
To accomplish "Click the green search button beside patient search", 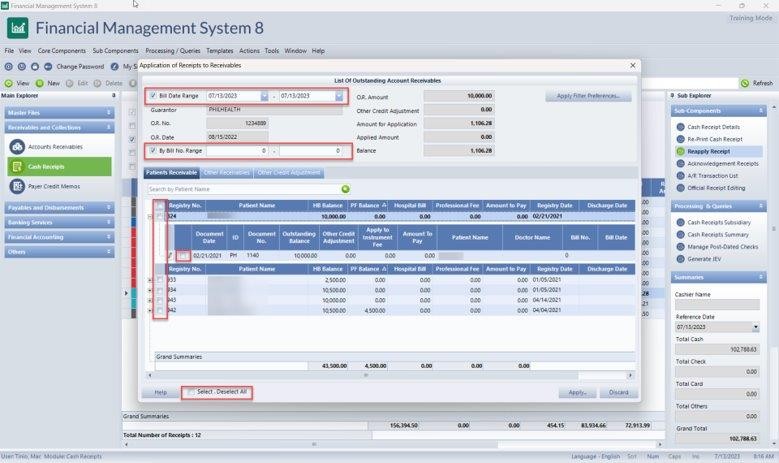I will 346,188.
